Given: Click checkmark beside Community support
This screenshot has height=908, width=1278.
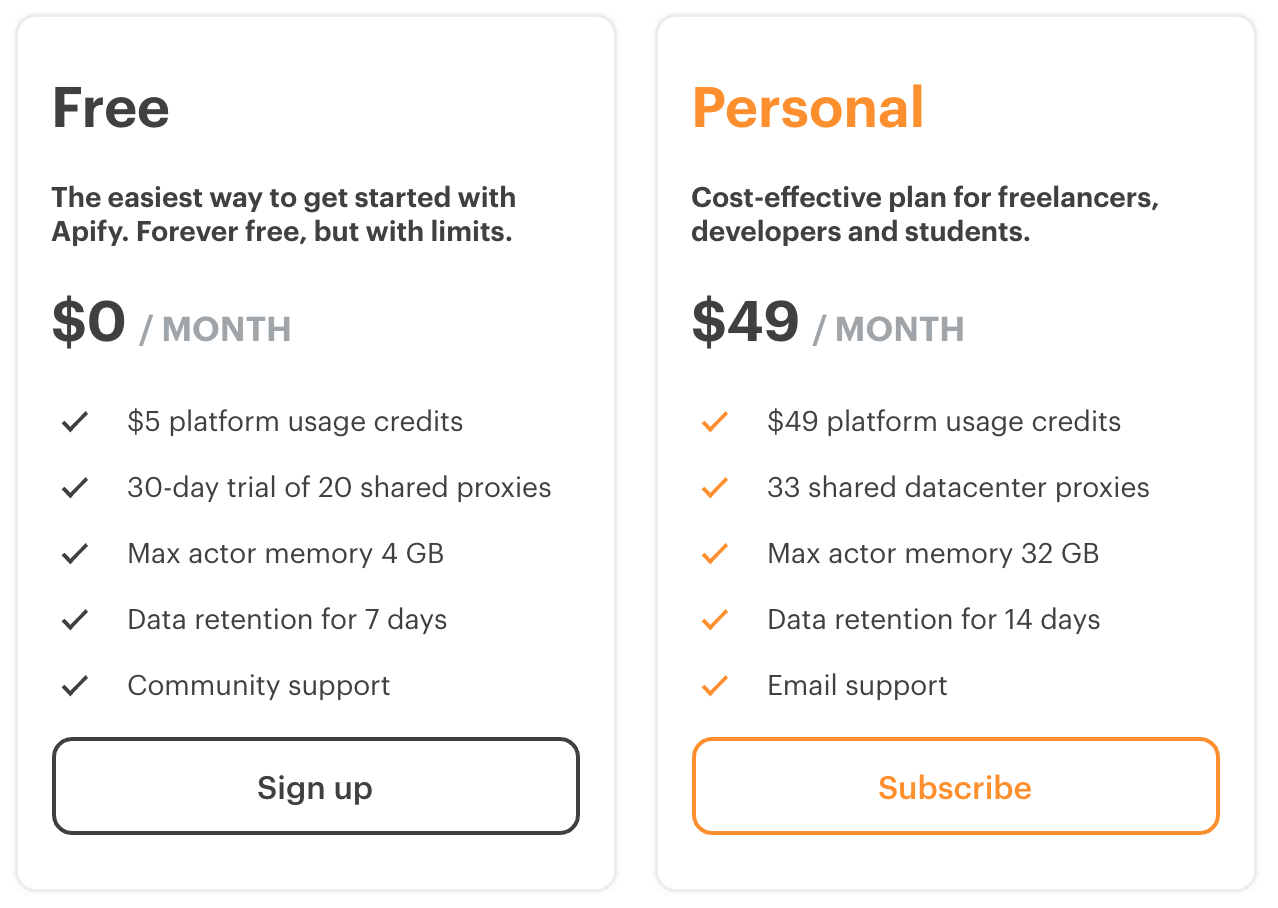Looking at the screenshot, I should click(75, 686).
